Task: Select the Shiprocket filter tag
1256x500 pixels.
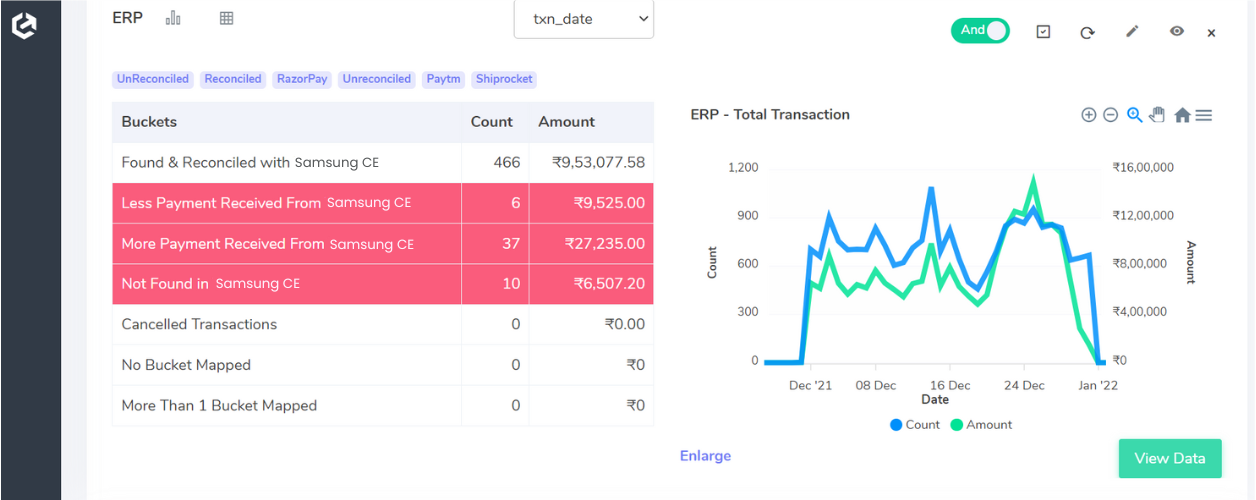Action: coord(504,79)
